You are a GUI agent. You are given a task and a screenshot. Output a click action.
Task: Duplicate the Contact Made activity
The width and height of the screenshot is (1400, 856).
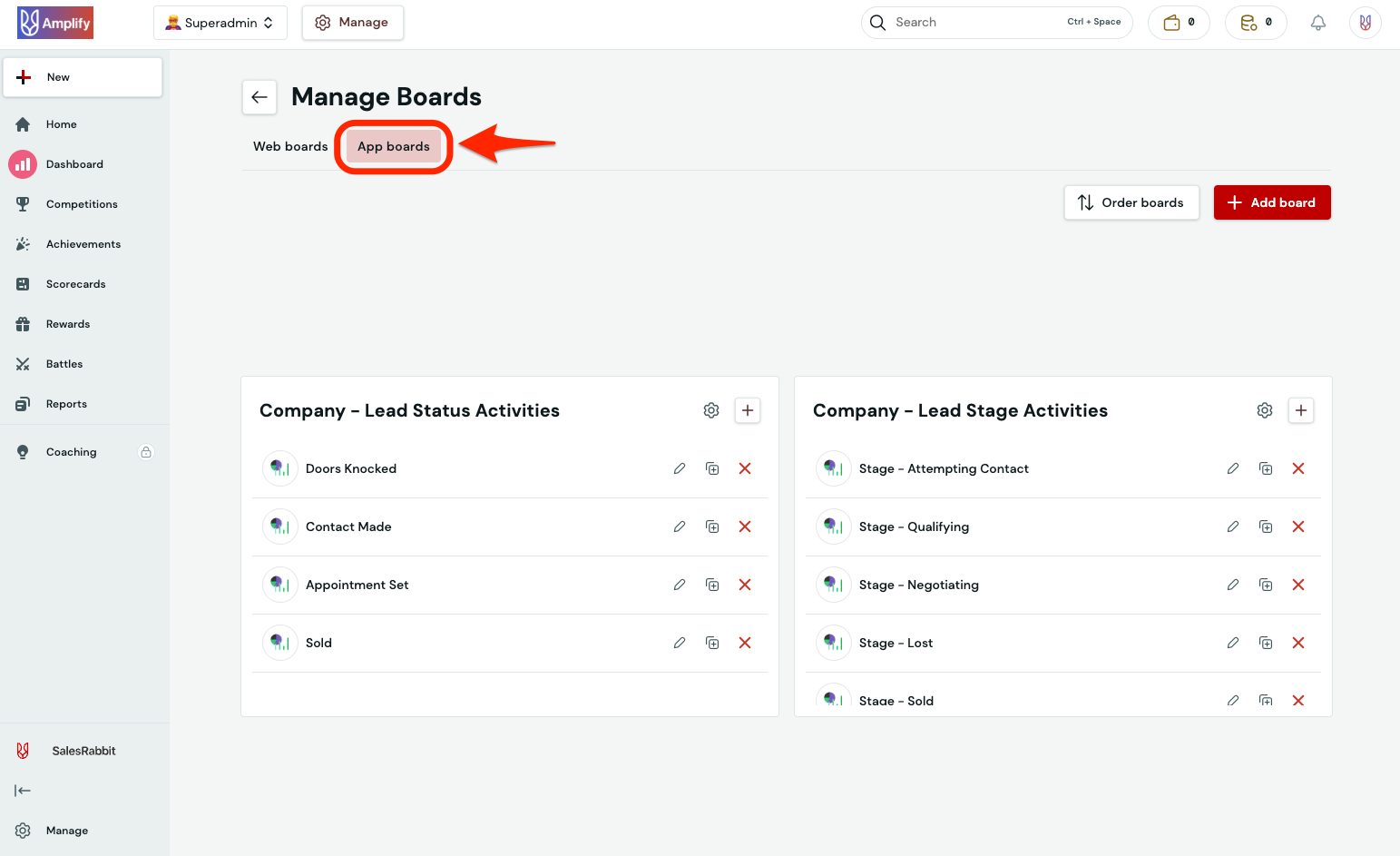click(711, 526)
